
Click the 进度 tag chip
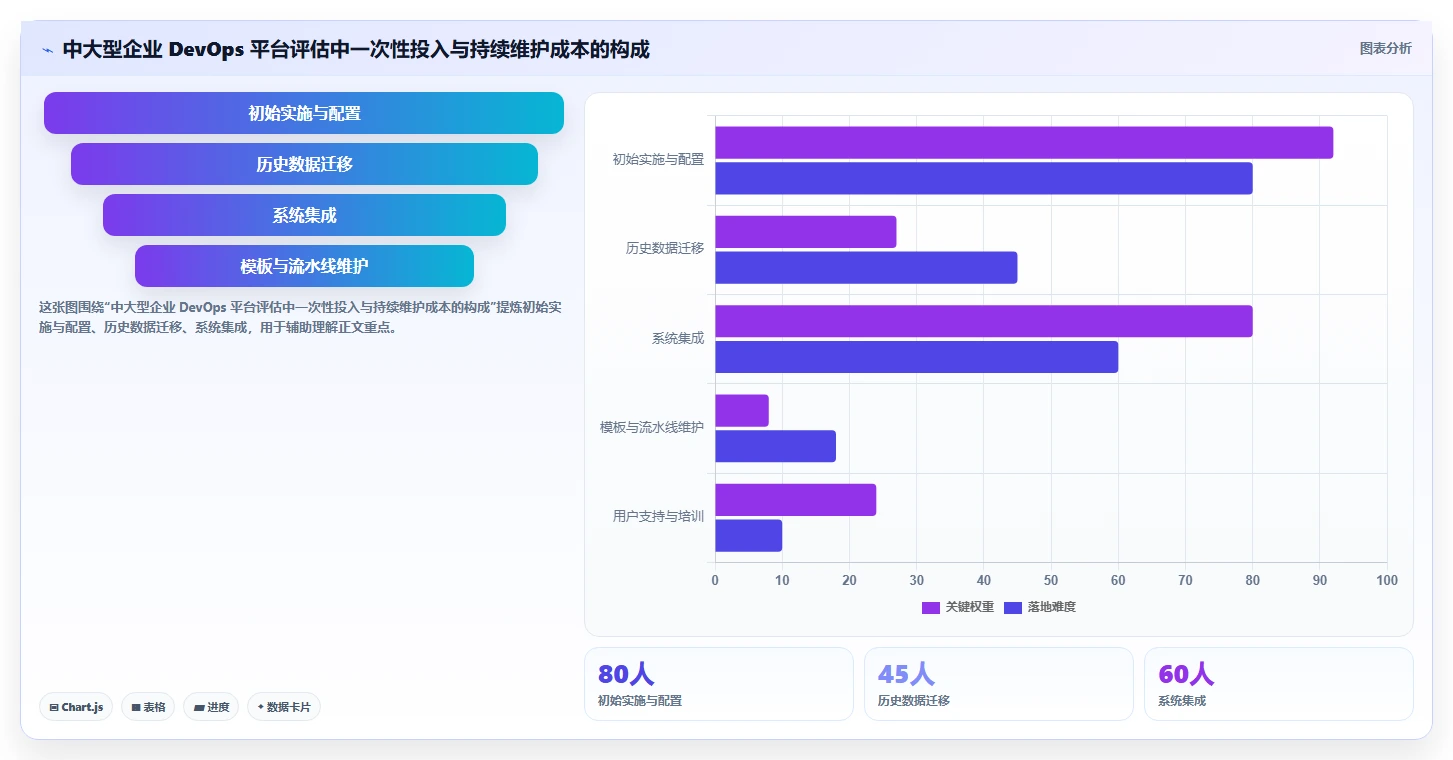[x=211, y=707]
